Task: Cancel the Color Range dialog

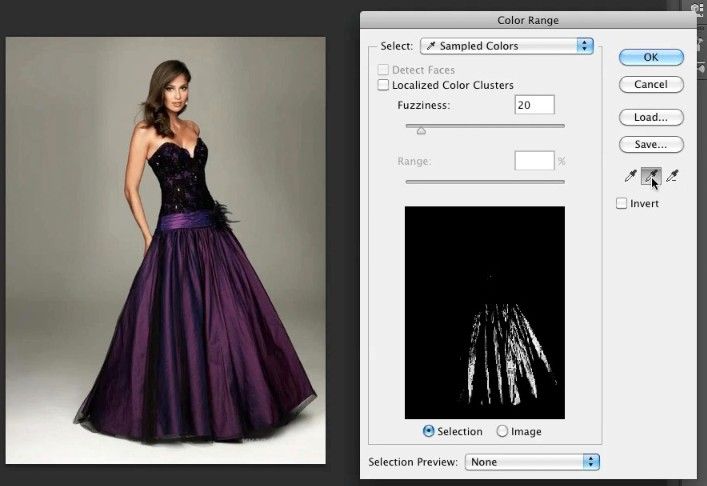Action: 650,85
